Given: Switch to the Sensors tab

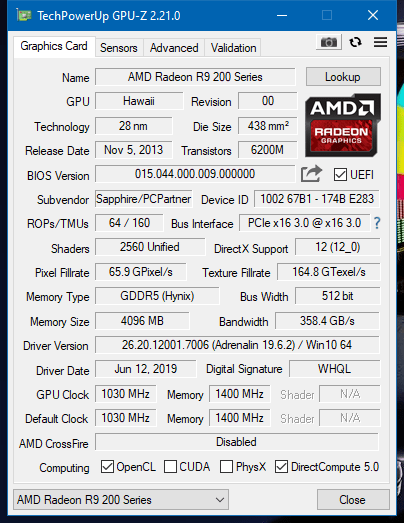Looking at the screenshot, I should tap(119, 48).
